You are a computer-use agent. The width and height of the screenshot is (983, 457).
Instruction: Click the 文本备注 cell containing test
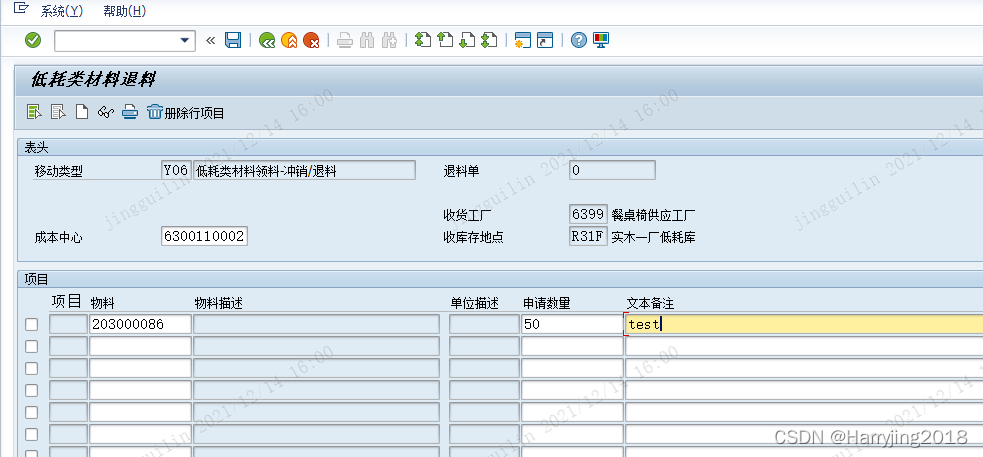[x=804, y=324]
